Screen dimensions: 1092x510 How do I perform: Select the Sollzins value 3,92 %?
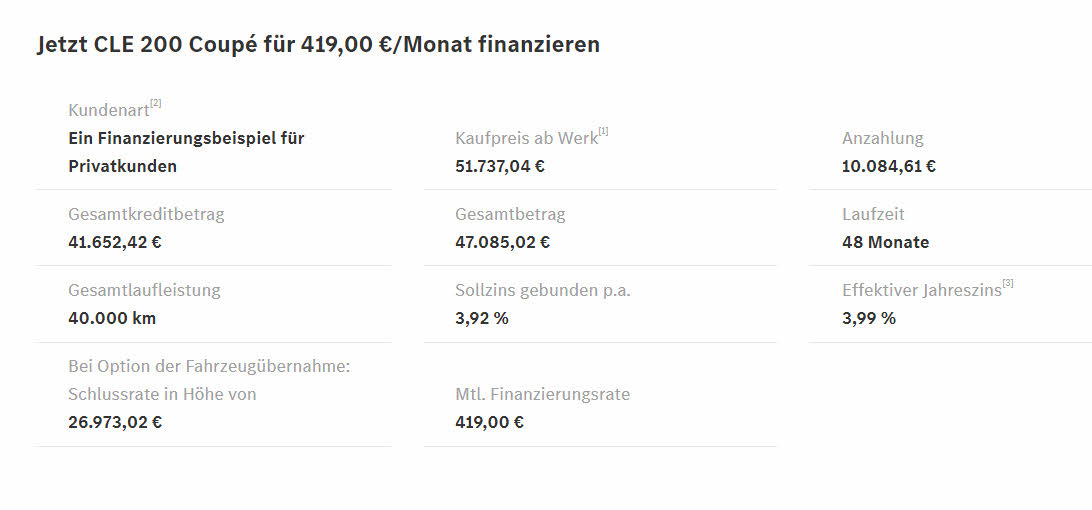click(x=482, y=318)
